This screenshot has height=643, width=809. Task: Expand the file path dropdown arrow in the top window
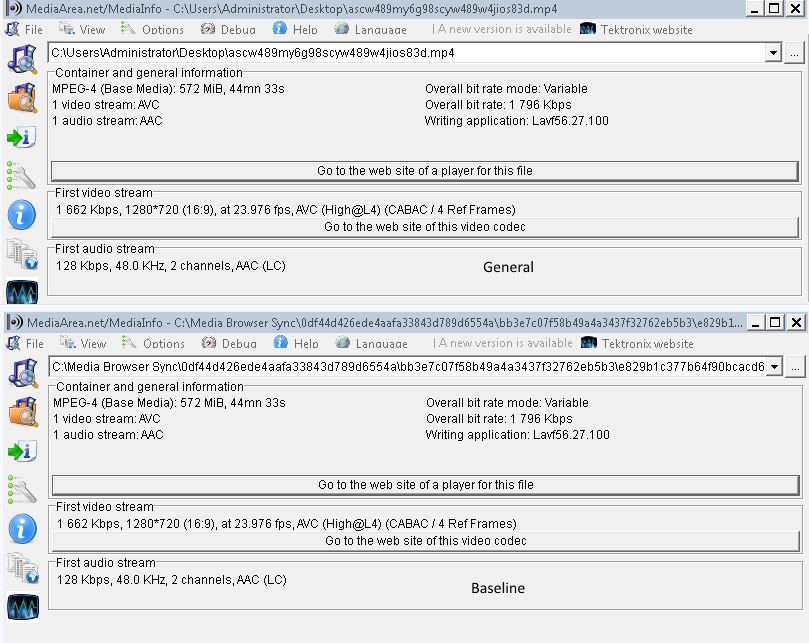coord(773,53)
